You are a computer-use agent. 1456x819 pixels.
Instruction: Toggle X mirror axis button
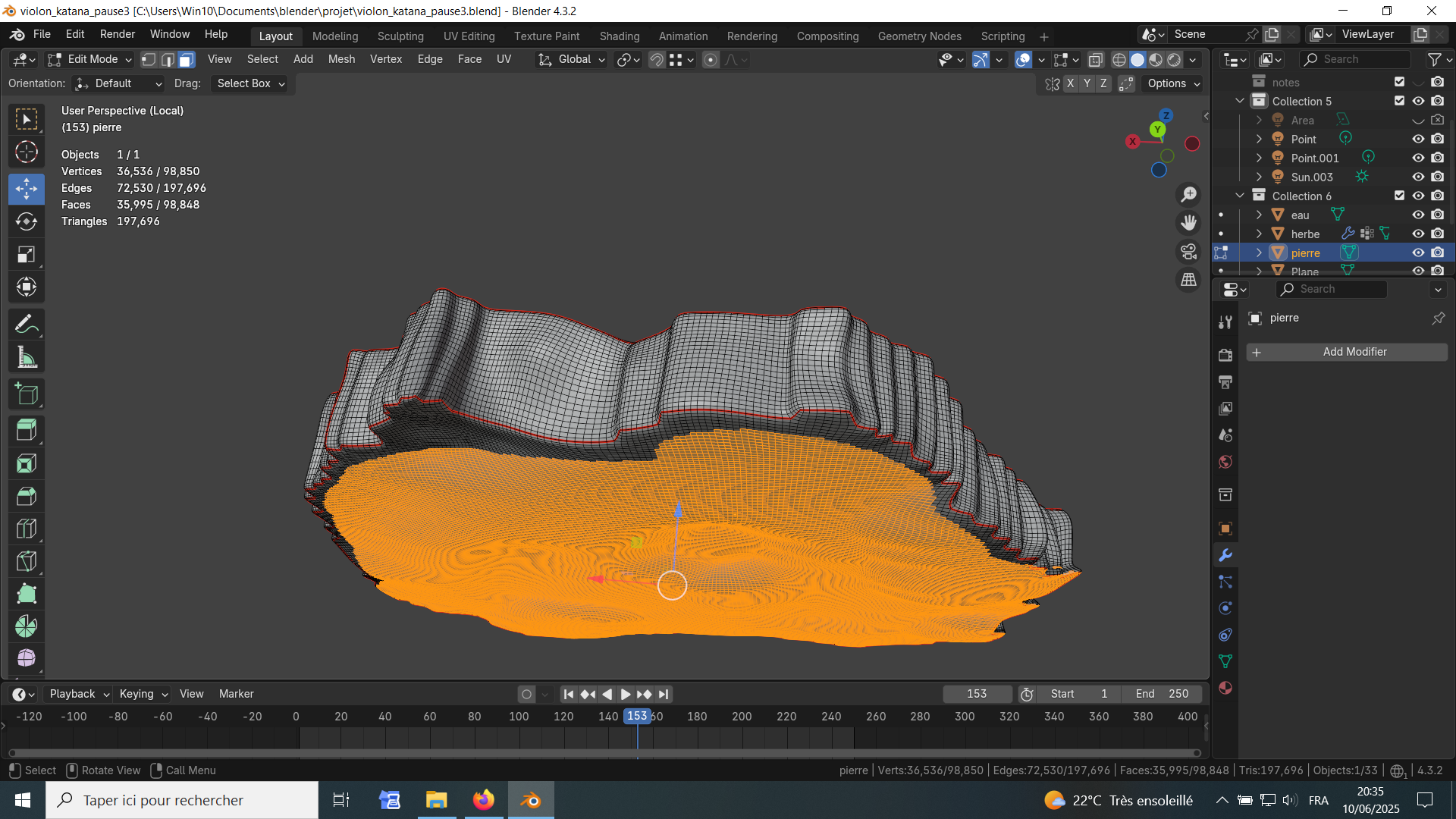click(x=1070, y=83)
